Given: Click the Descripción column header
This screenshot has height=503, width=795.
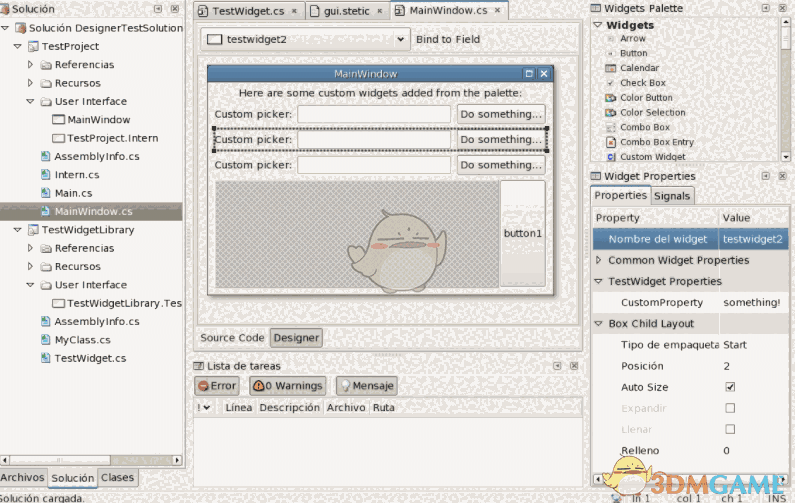Looking at the screenshot, I should tap(290, 408).
